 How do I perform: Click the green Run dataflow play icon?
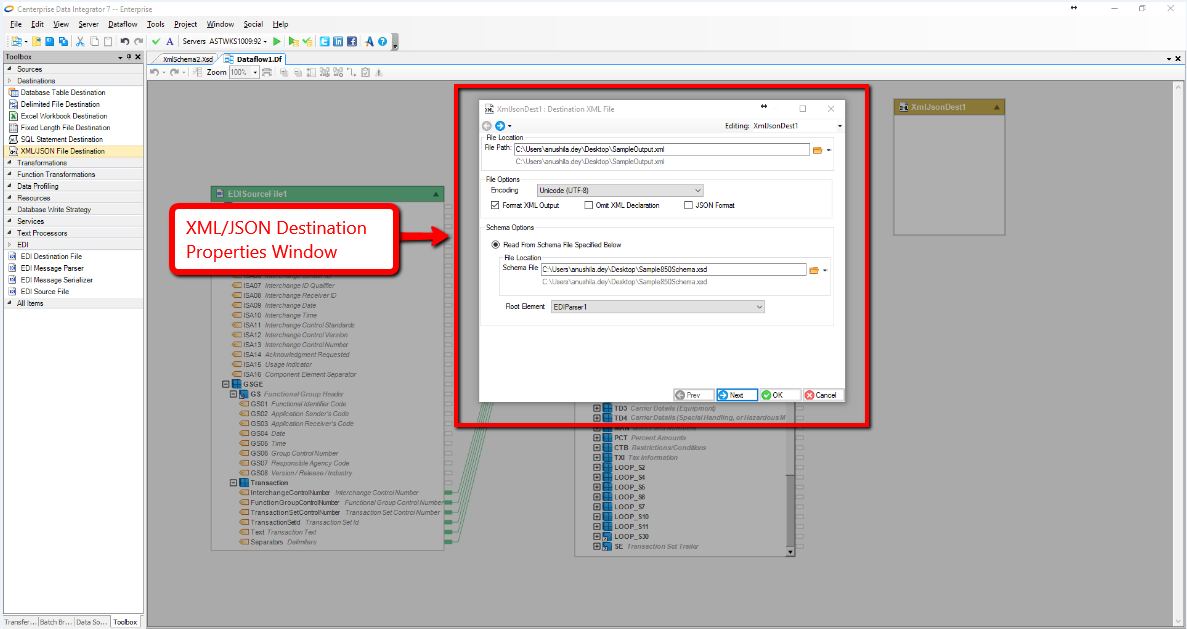coord(277,41)
